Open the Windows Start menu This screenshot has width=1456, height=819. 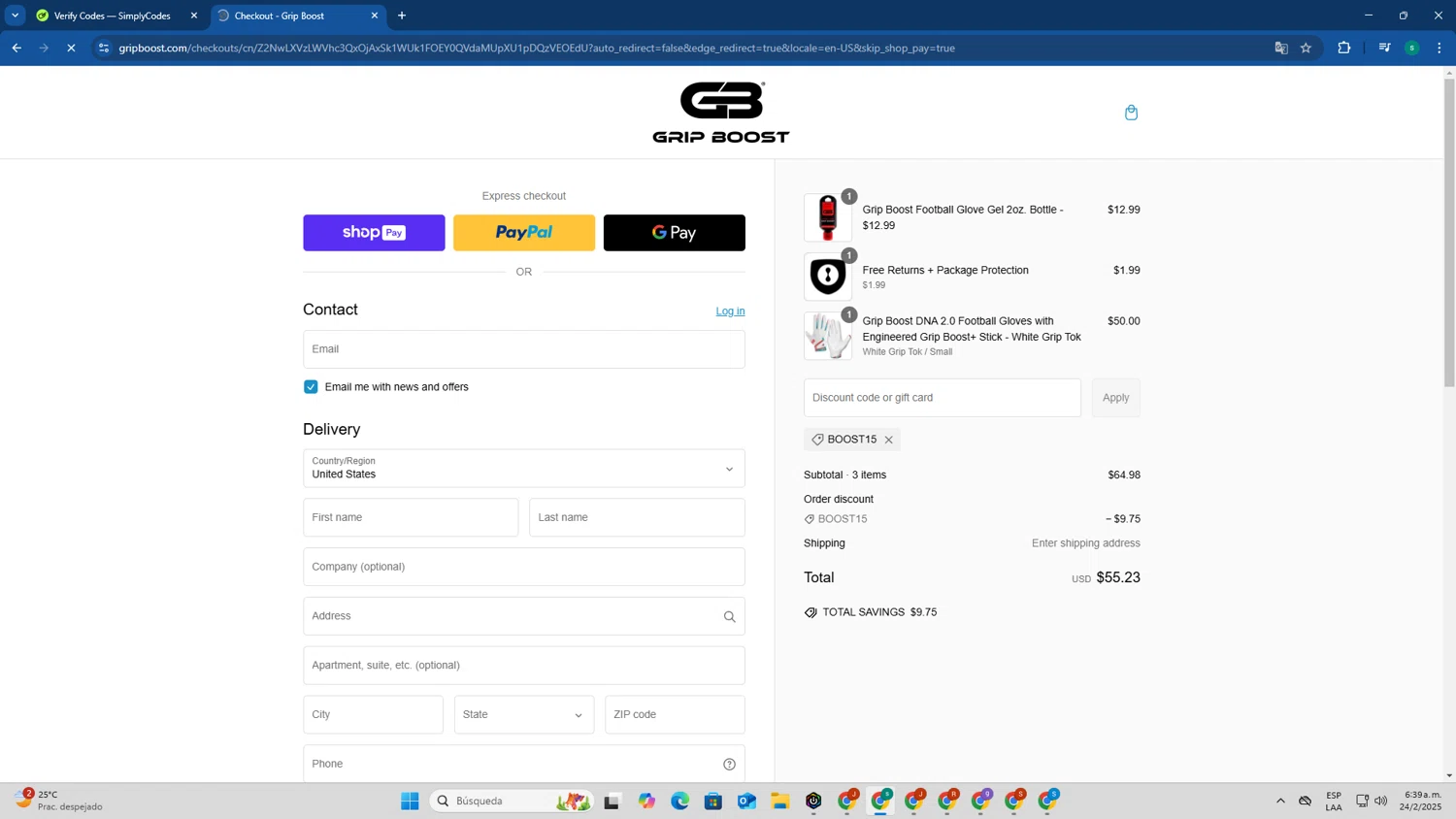coord(410,801)
